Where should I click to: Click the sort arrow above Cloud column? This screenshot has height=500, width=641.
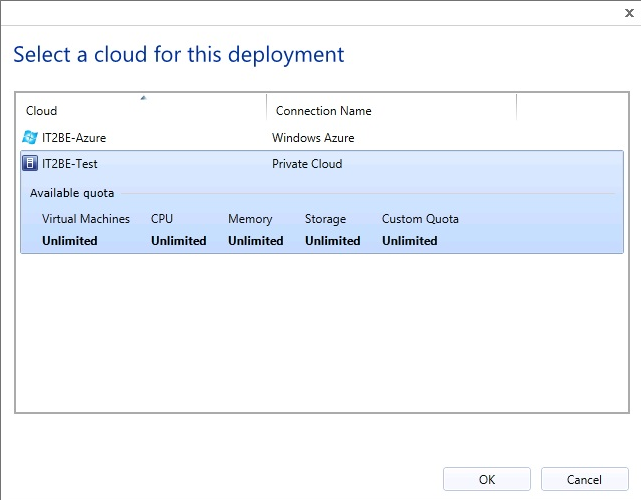click(x=143, y=98)
